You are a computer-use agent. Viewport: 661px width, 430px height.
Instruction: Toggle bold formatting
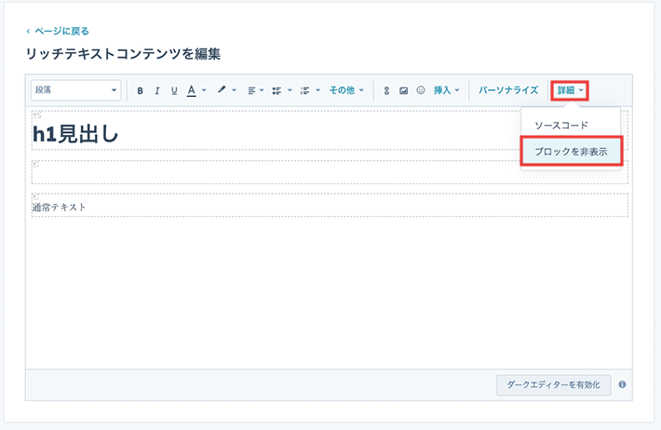click(140, 91)
